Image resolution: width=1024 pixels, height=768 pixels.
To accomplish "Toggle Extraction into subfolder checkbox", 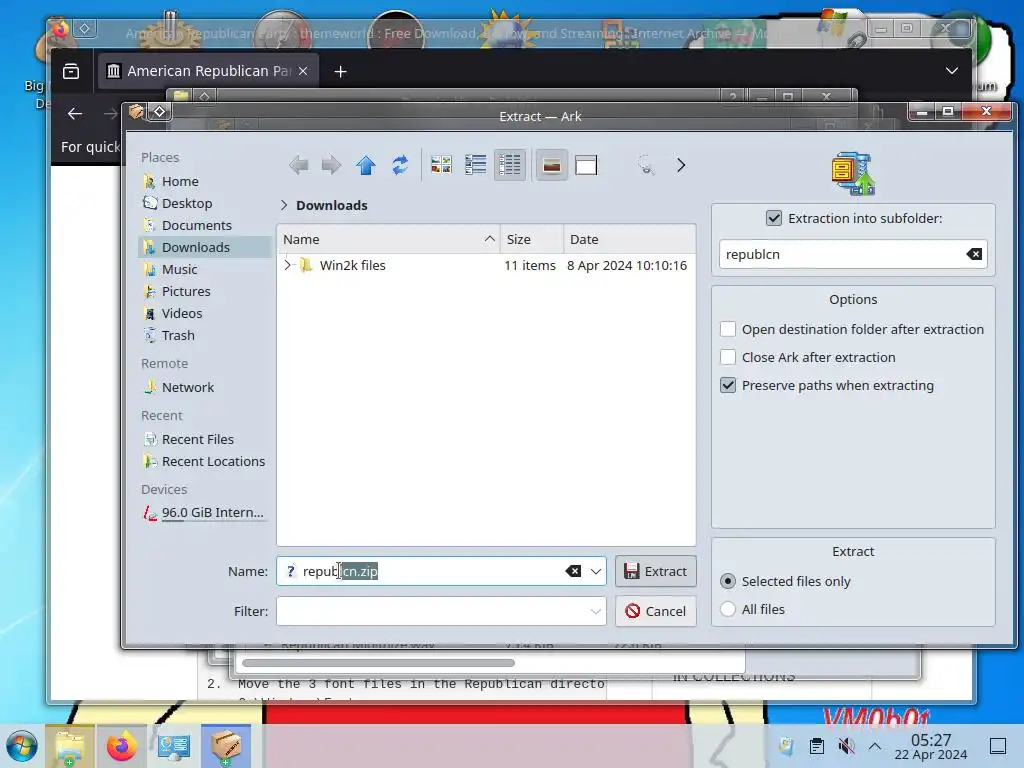I will (774, 218).
